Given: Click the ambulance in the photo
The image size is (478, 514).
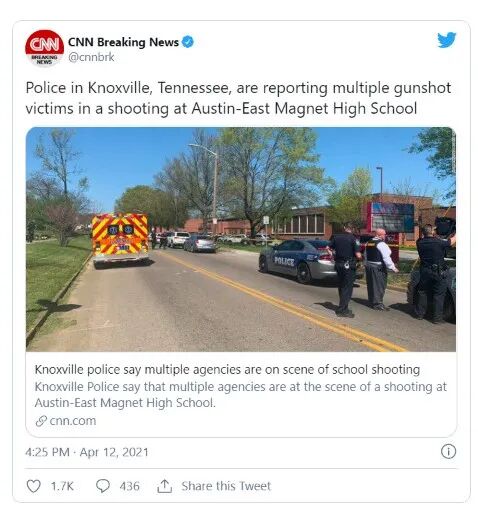Looking at the screenshot, I should coord(120,239).
